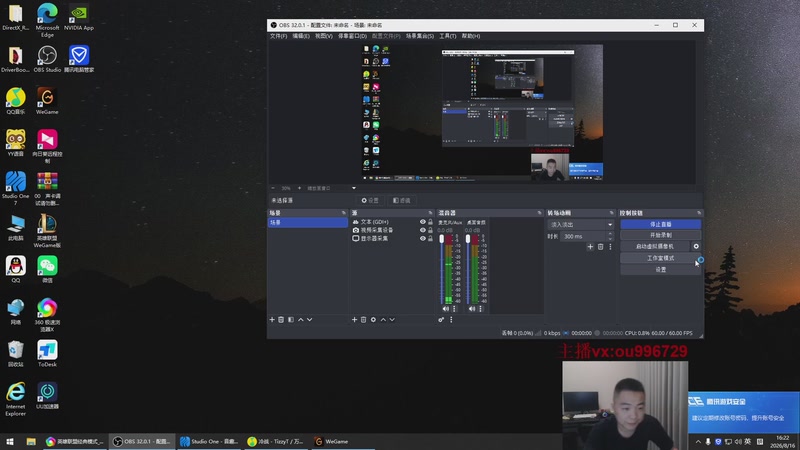Open WeGame desktop shortcut
800x450 pixels.
click(x=47, y=101)
